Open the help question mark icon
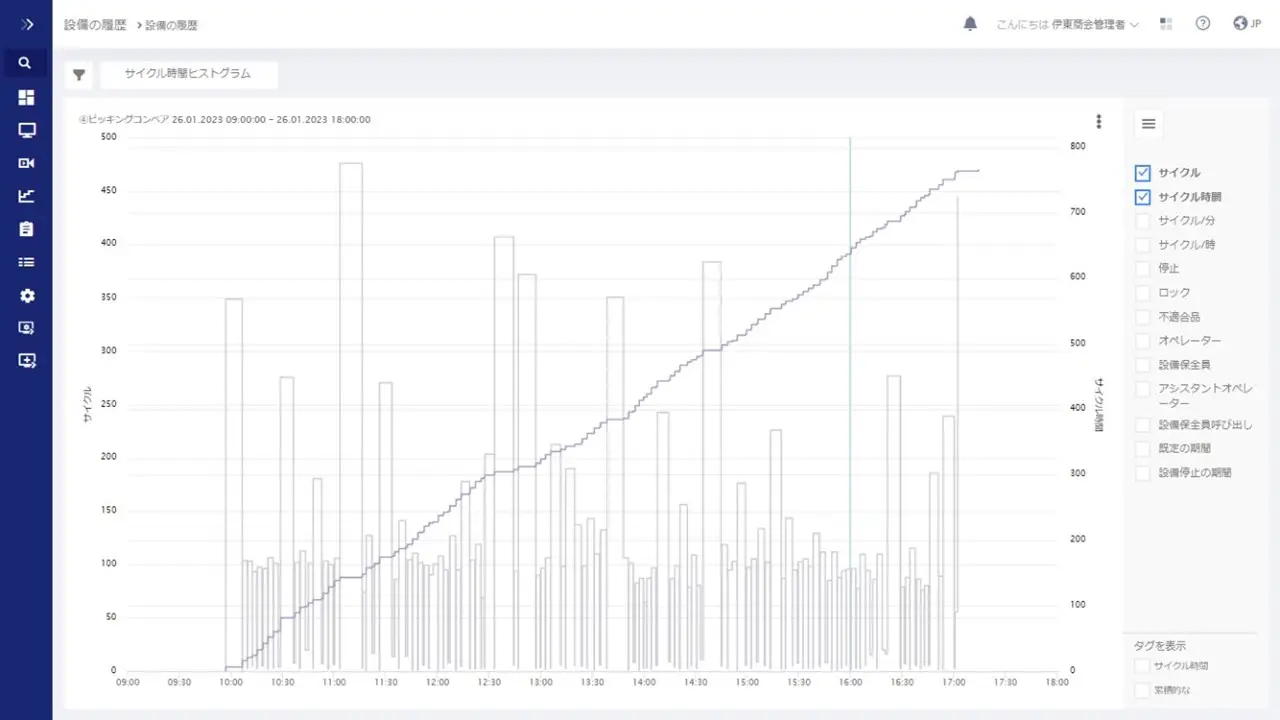This screenshot has height=720, width=1280. tap(1203, 24)
